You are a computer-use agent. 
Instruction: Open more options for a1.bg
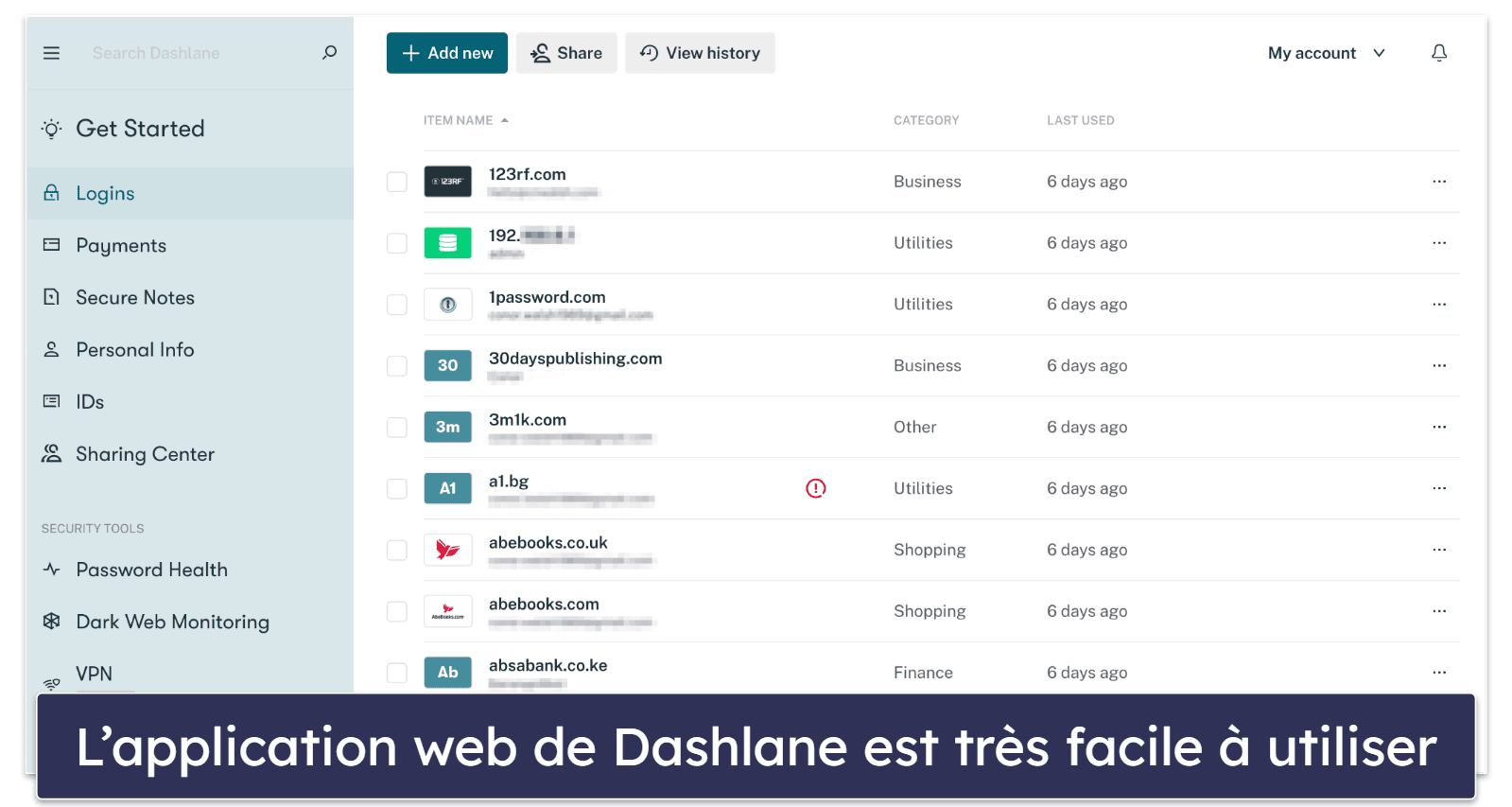point(1438,488)
